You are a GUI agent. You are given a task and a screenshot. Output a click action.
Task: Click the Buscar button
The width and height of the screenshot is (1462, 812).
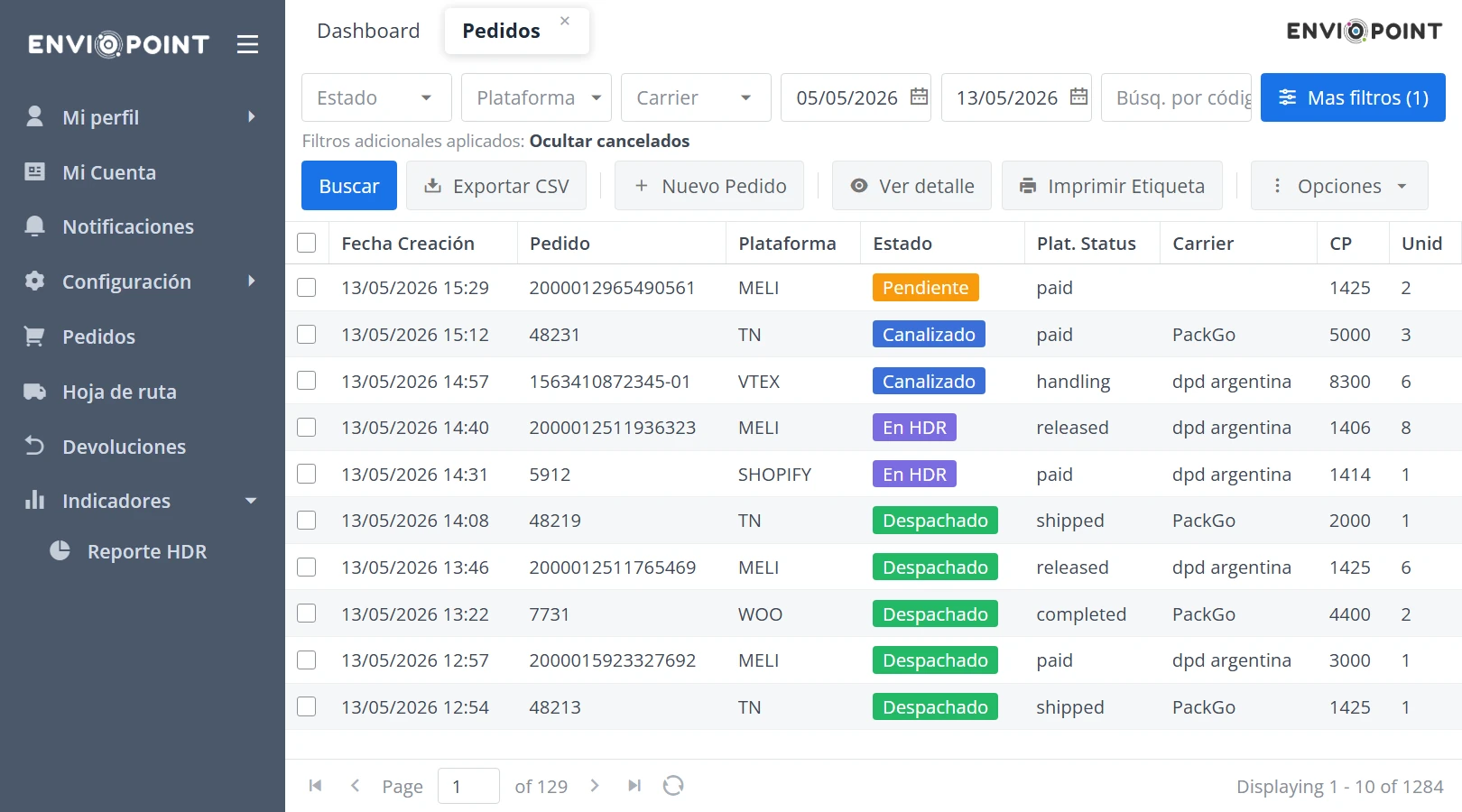tap(349, 186)
